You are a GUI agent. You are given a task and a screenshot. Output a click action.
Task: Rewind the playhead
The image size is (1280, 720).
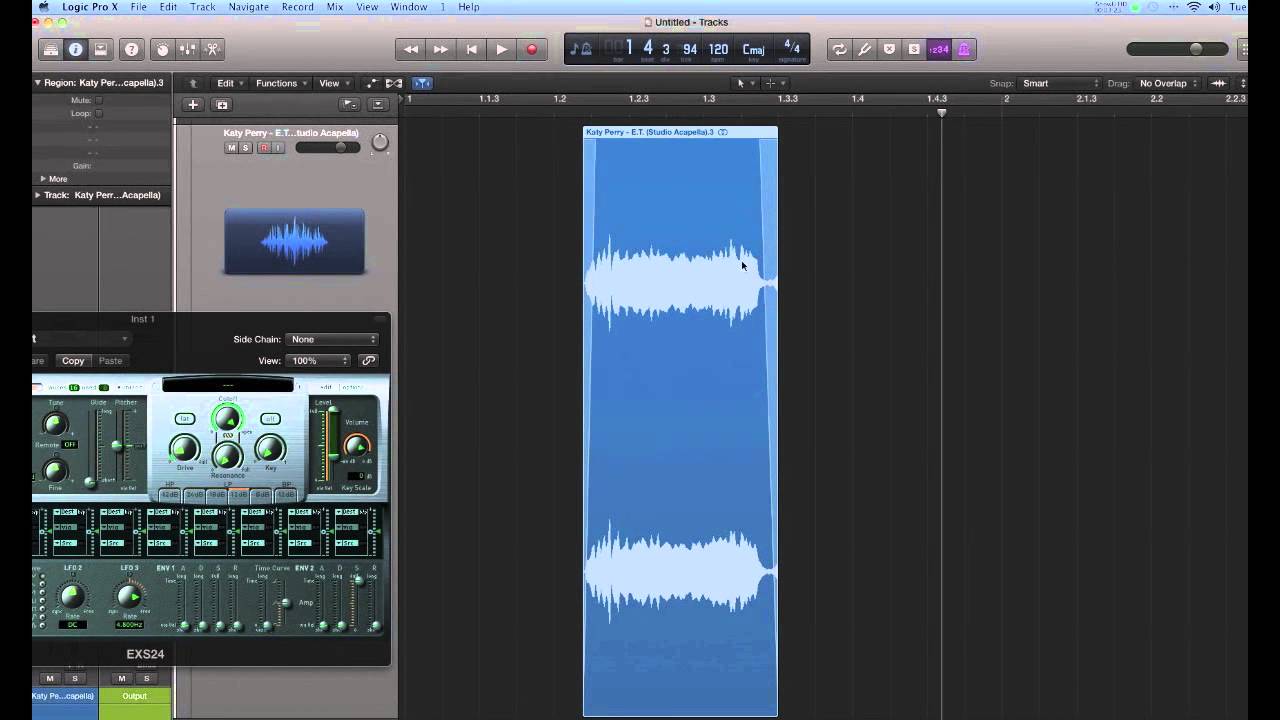[x=411, y=49]
